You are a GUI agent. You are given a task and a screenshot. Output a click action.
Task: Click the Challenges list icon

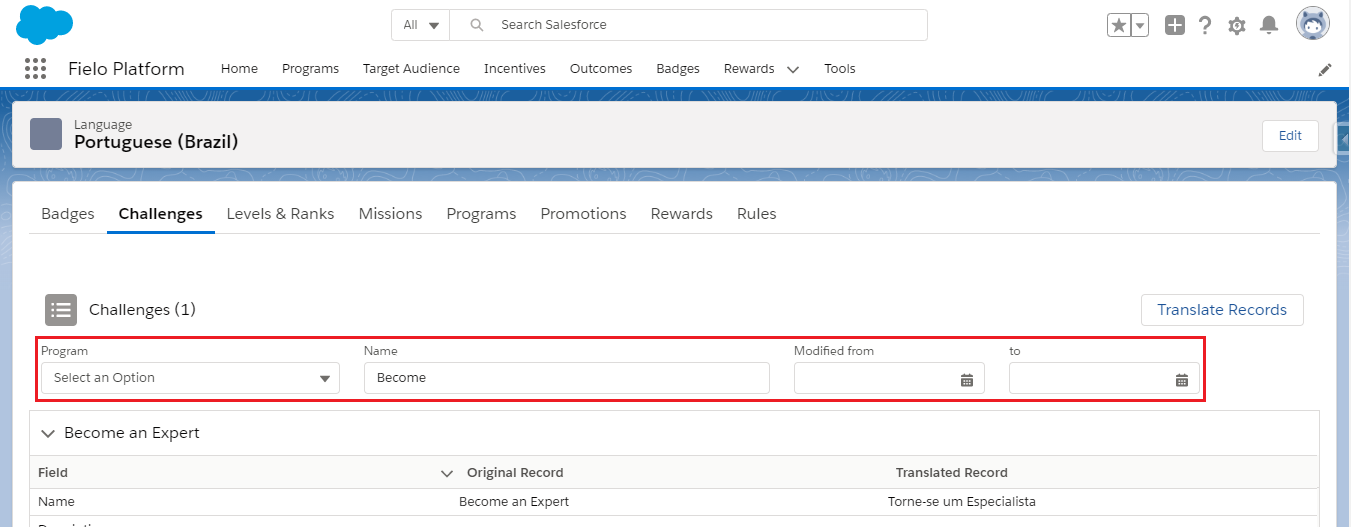(x=61, y=310)
